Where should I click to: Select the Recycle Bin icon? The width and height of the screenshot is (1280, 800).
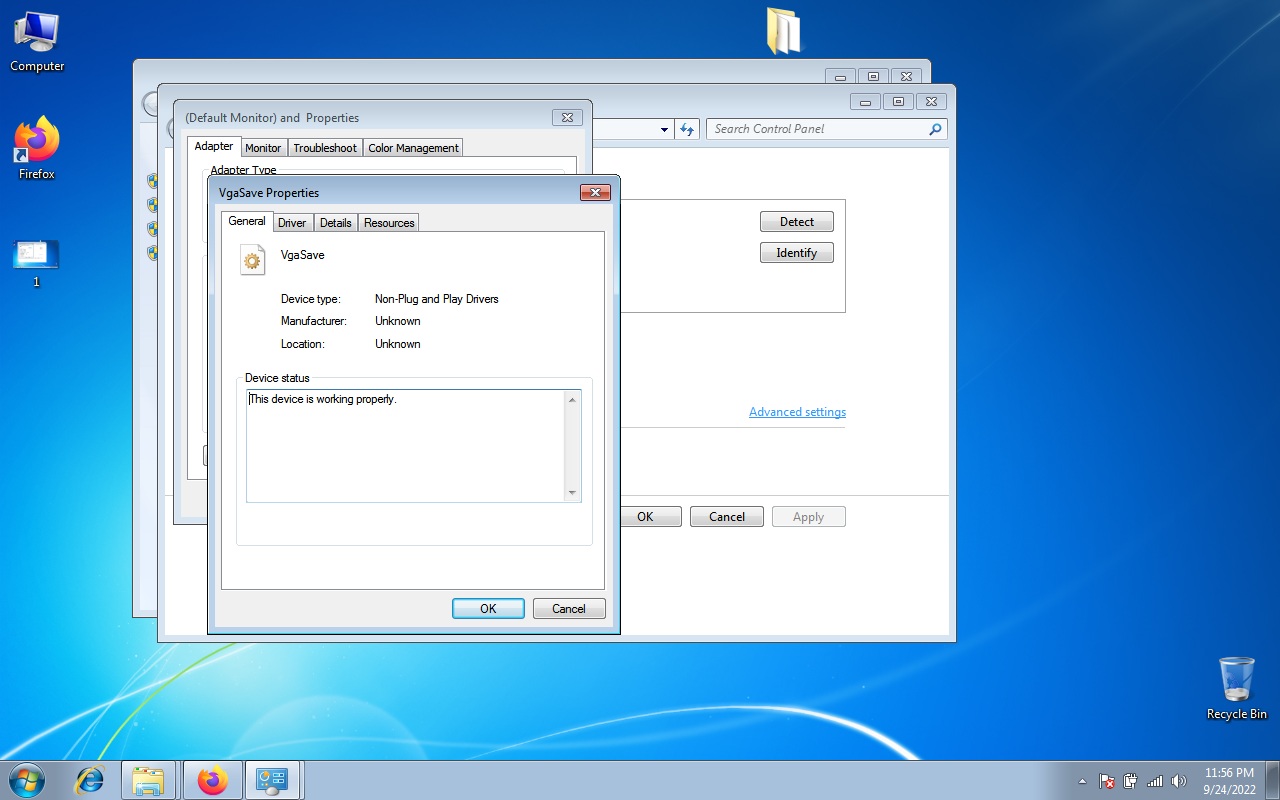[1237, 688]
